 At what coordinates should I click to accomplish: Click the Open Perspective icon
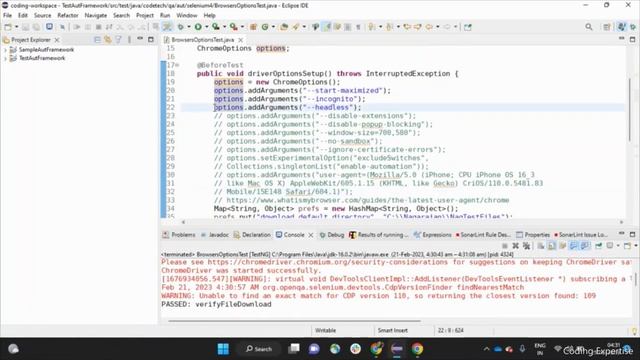(x=607, y=27)
